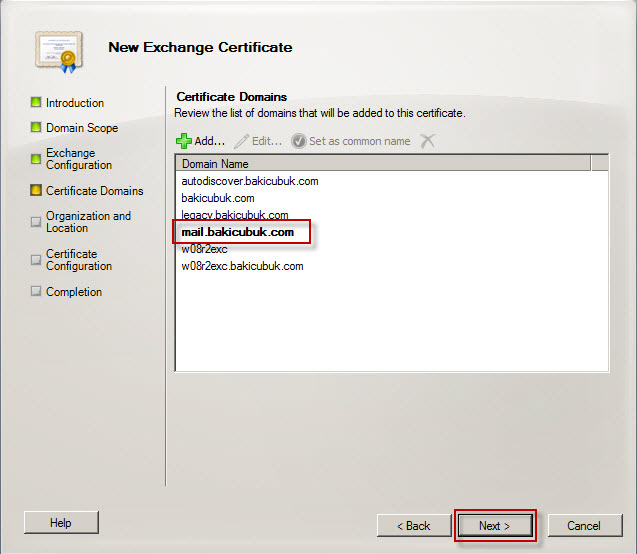Click the gray Organization and Location step indicator
Screen dimensions: 637x554
pyautogui.click(x=36, y=222)
